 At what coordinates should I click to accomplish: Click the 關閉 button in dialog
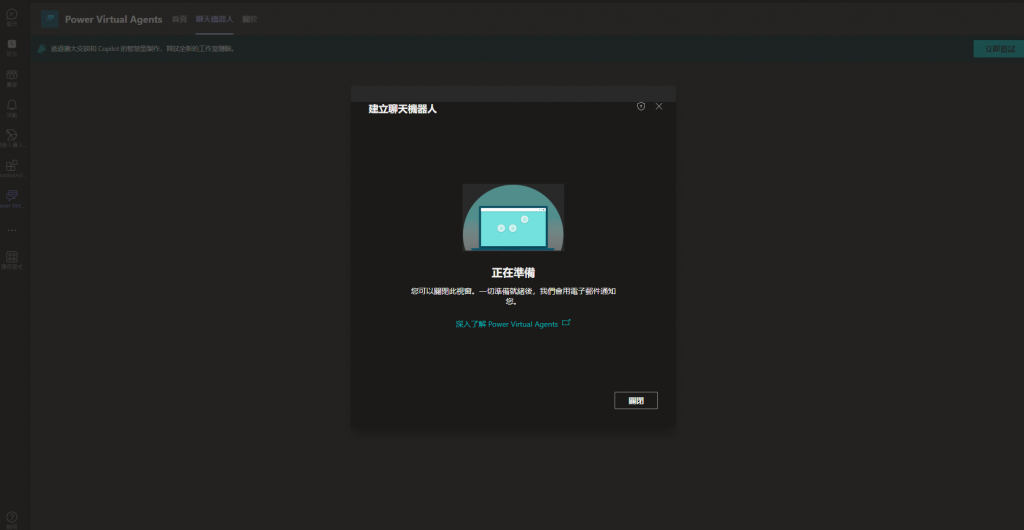click(635, 401)
